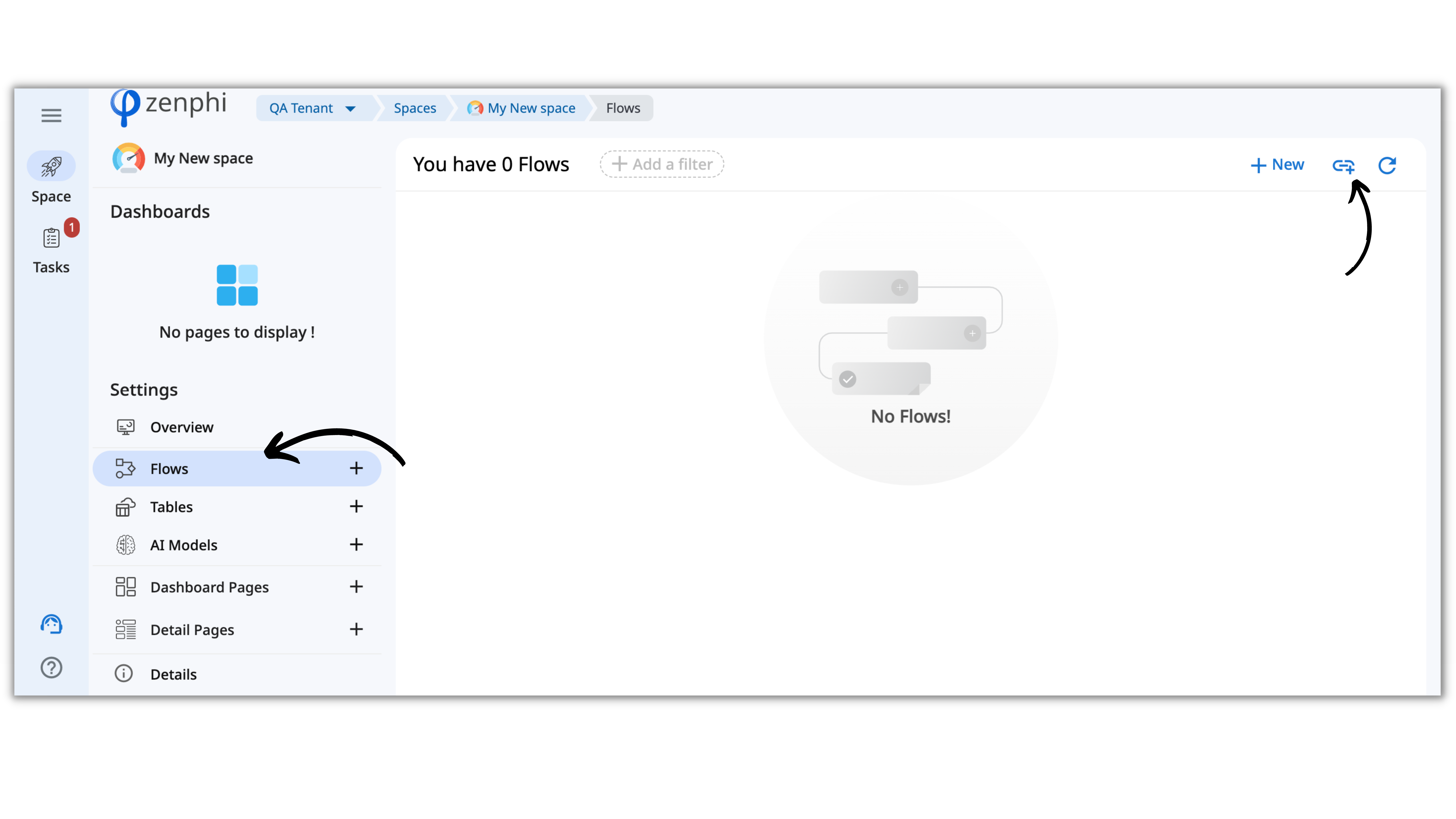Open the hamburger menu icon
This screenshot has height=819, width=1456.
[x=51, y=116]
